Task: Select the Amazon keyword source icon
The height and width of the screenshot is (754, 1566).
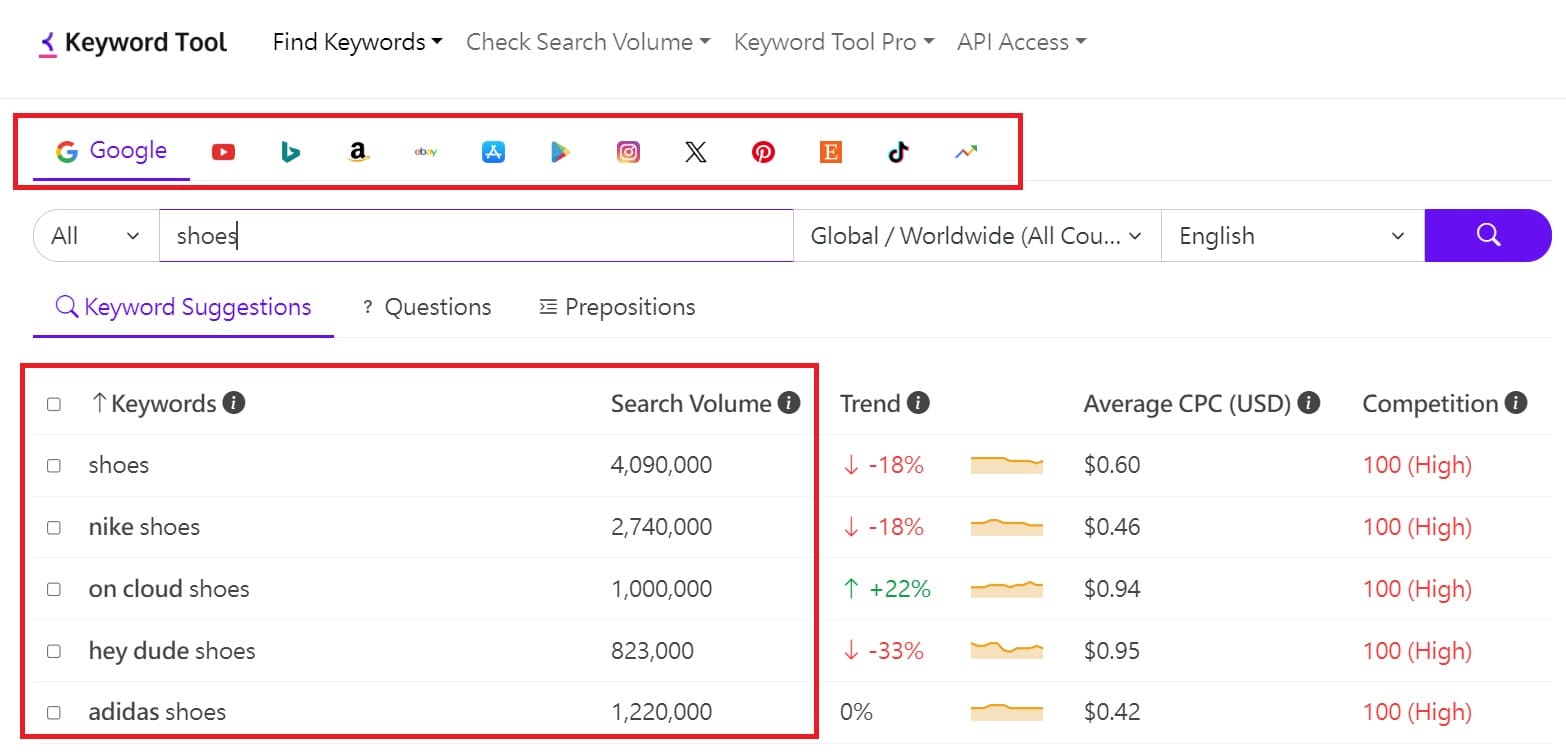Action: tap(358, 152)
